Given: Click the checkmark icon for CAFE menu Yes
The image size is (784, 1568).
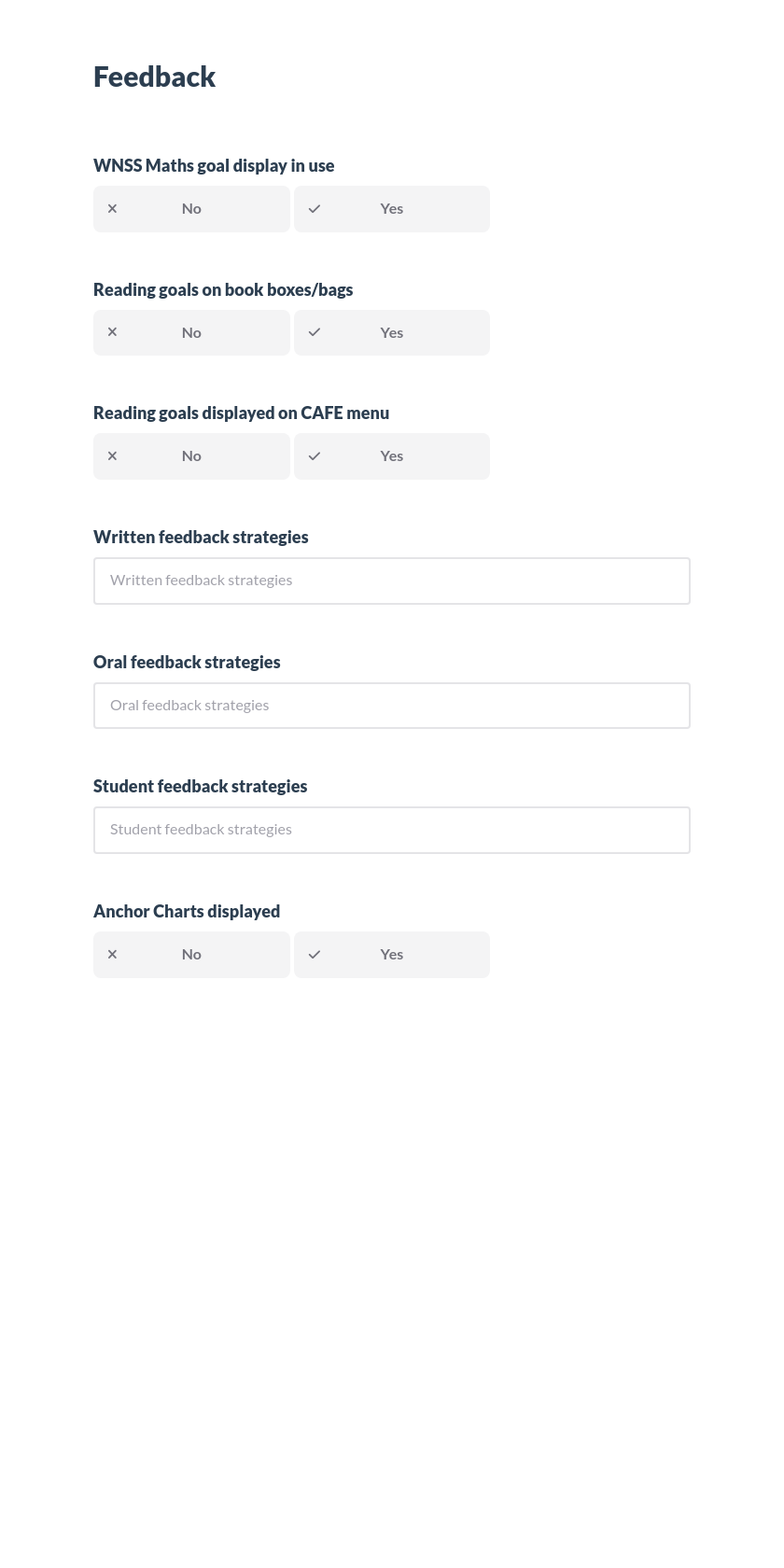Looking at the screenshot, I should [x=314, y=455].
